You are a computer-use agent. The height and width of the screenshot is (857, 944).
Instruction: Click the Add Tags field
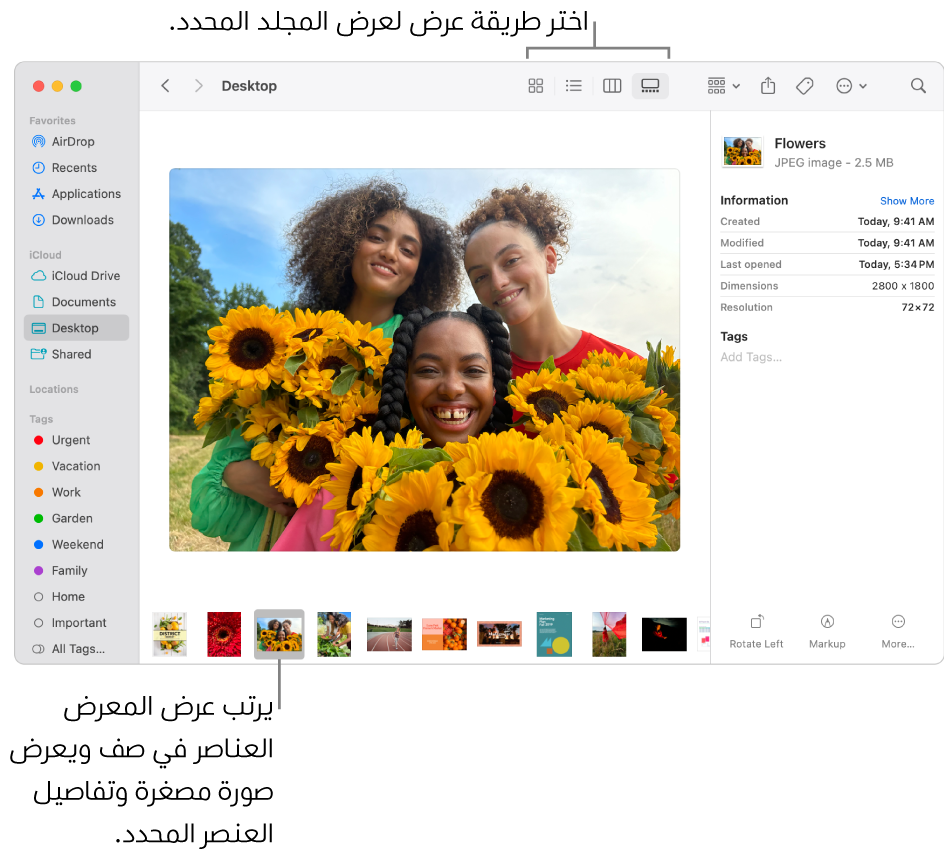click(x=751, y=357)
